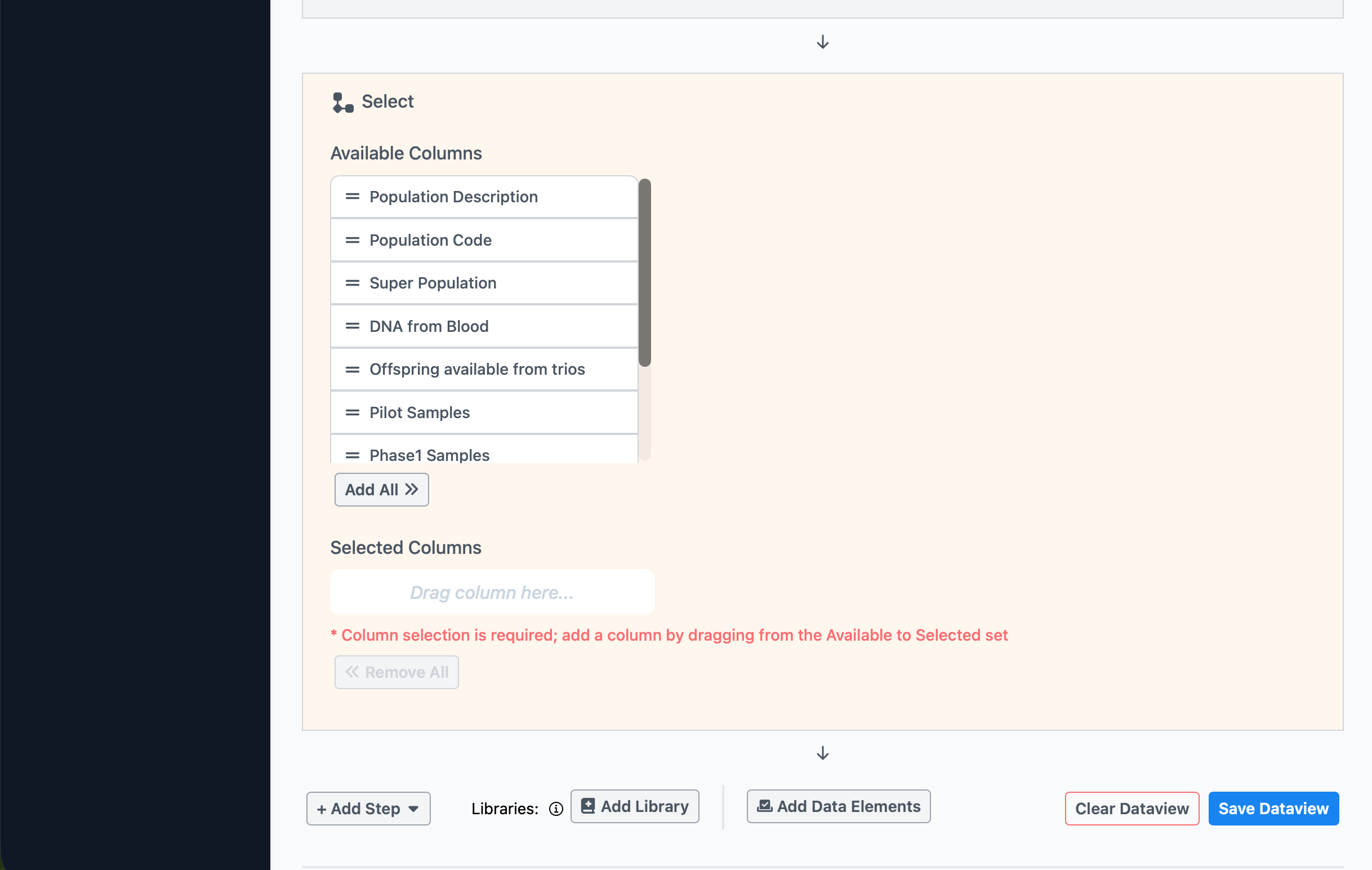Click the down arrow above Select step
The image size is (1372, 870).
tap(822, 42)
